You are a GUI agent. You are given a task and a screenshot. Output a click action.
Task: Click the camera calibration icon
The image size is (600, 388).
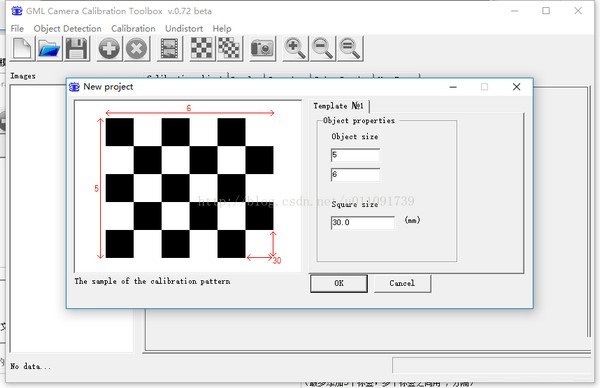tap(262, 49)
